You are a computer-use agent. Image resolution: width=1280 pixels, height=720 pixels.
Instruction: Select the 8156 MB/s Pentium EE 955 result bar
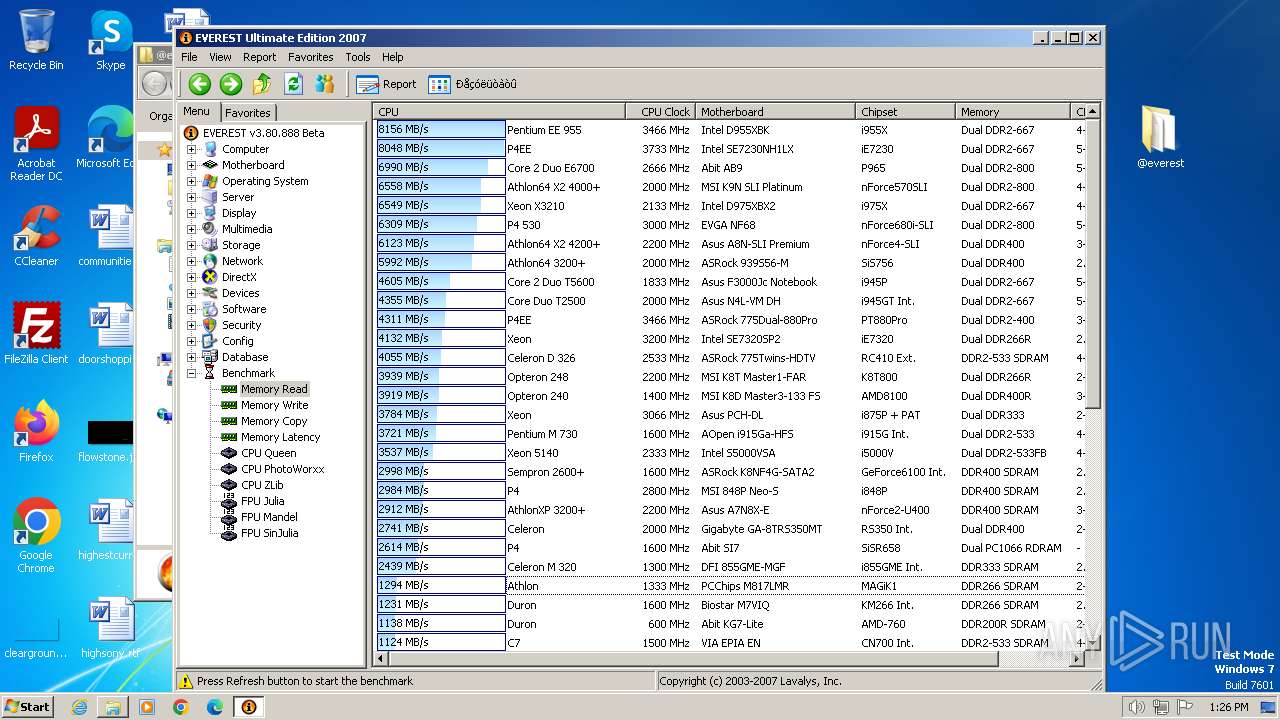(441, 130)
